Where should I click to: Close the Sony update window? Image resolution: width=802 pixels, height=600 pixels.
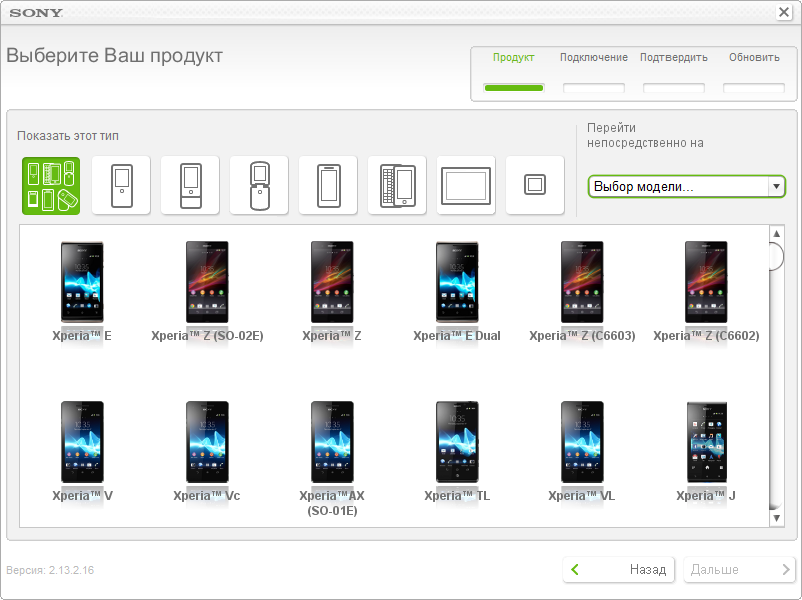[x=784, y=12]
